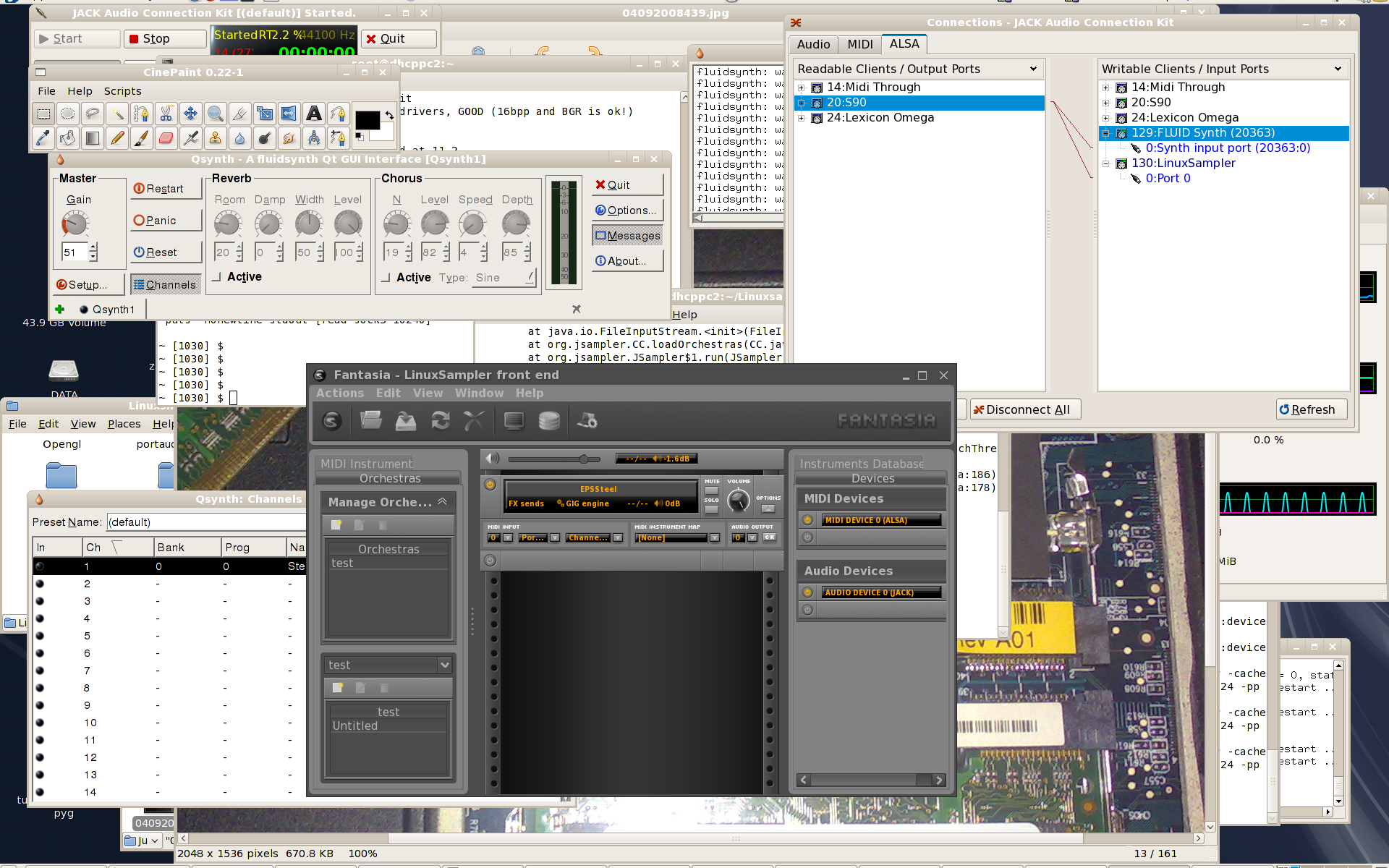Open the Writable Clients header dropdown

tap(1338, 69)
